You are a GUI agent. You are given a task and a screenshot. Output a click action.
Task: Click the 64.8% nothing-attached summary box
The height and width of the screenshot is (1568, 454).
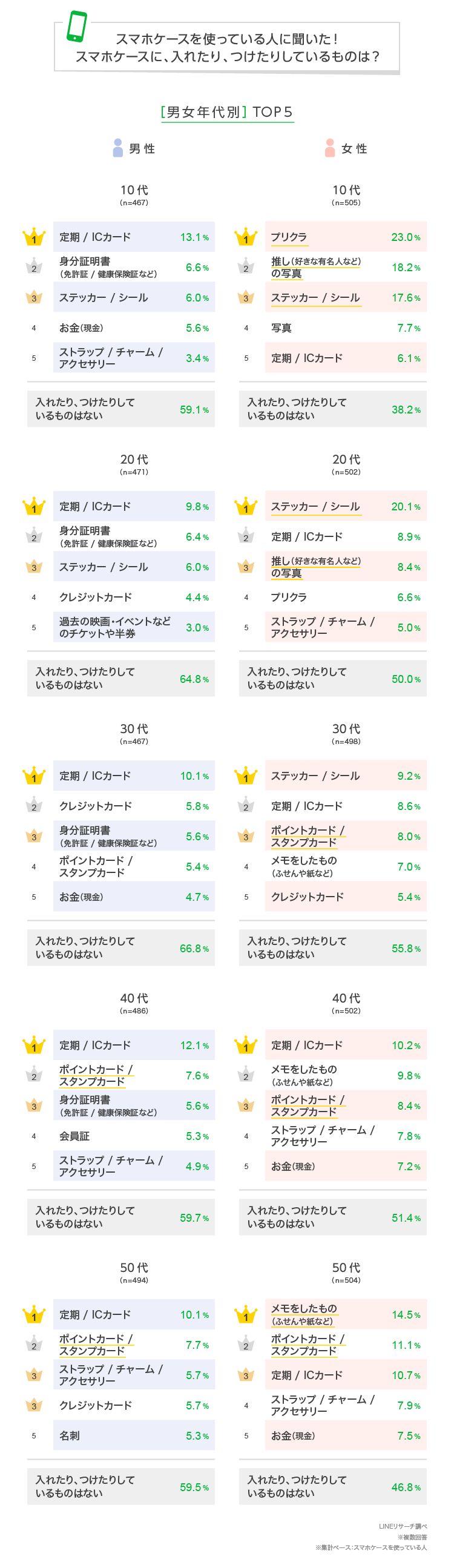click(120, 678)
